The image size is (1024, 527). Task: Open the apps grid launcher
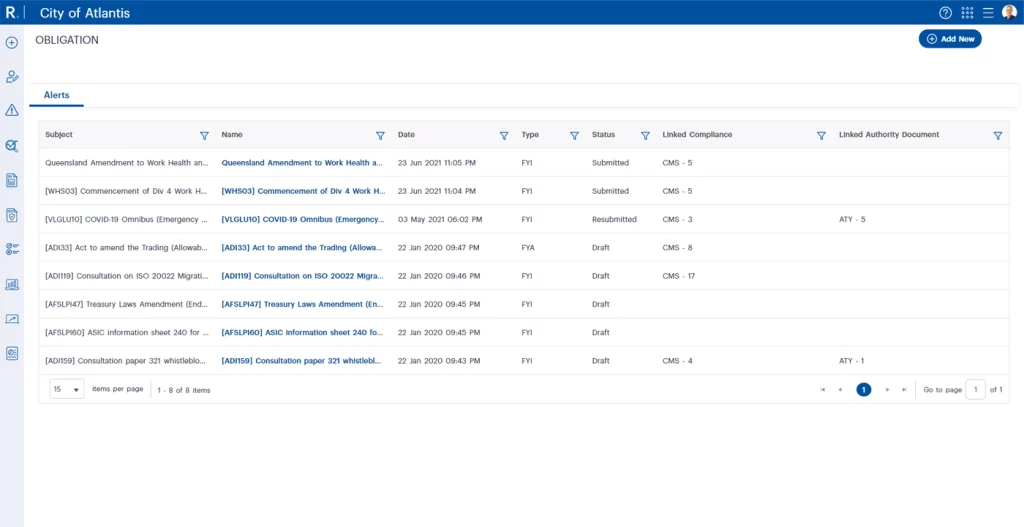967,13
